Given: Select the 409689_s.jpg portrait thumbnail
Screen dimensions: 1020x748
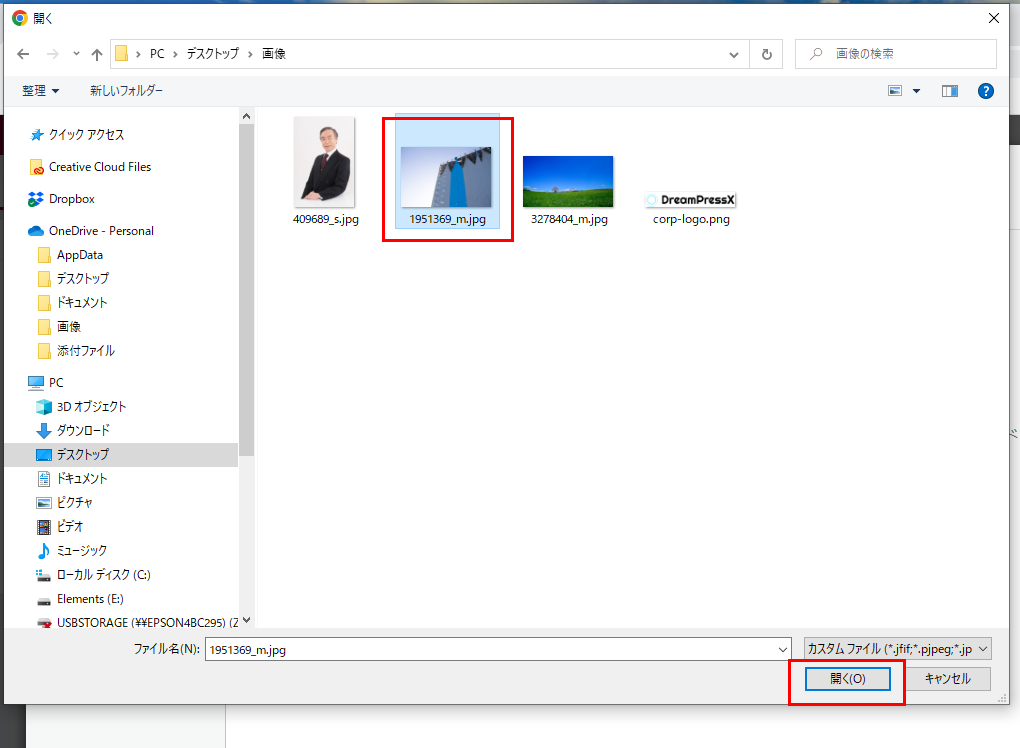Looking at the screenshot, I should [x=324, y=162].
